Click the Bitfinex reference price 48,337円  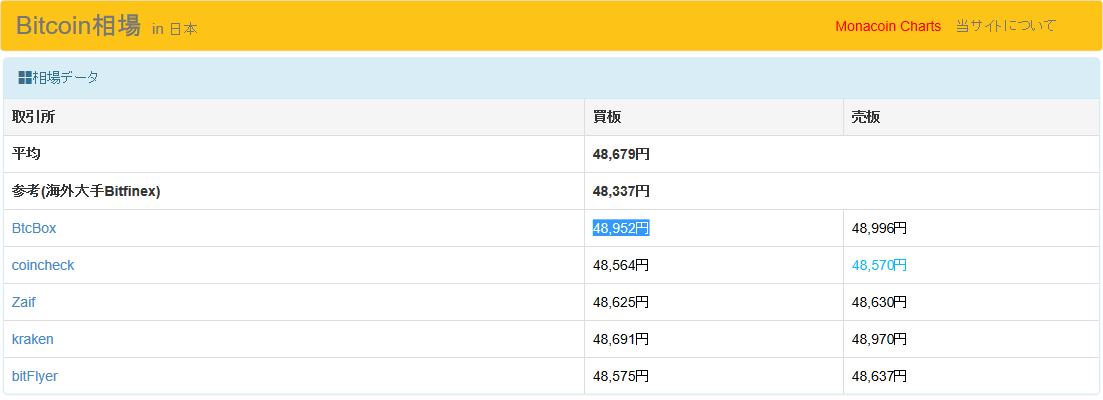coord(621,191)
